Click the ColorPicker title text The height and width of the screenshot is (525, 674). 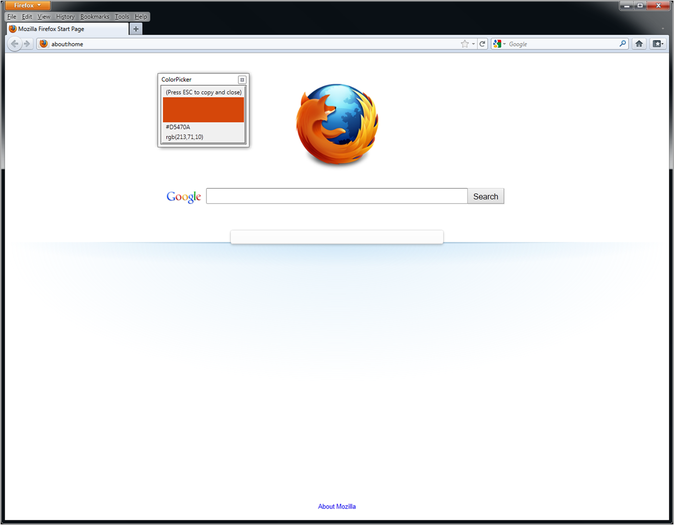coord(176,80)
